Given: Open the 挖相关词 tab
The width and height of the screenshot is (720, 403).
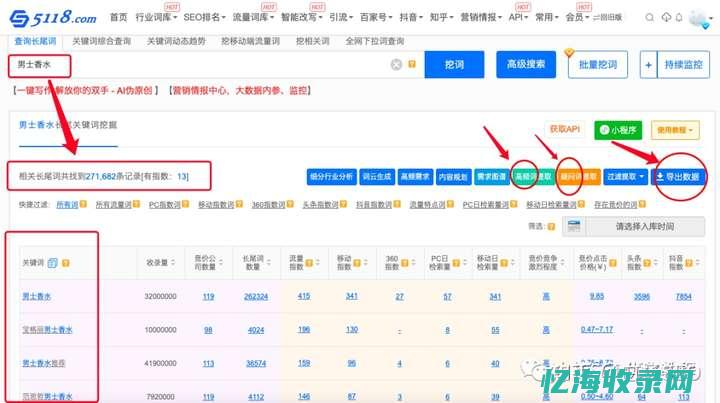Looking at the screenshot, I should (x=313, y=42).
